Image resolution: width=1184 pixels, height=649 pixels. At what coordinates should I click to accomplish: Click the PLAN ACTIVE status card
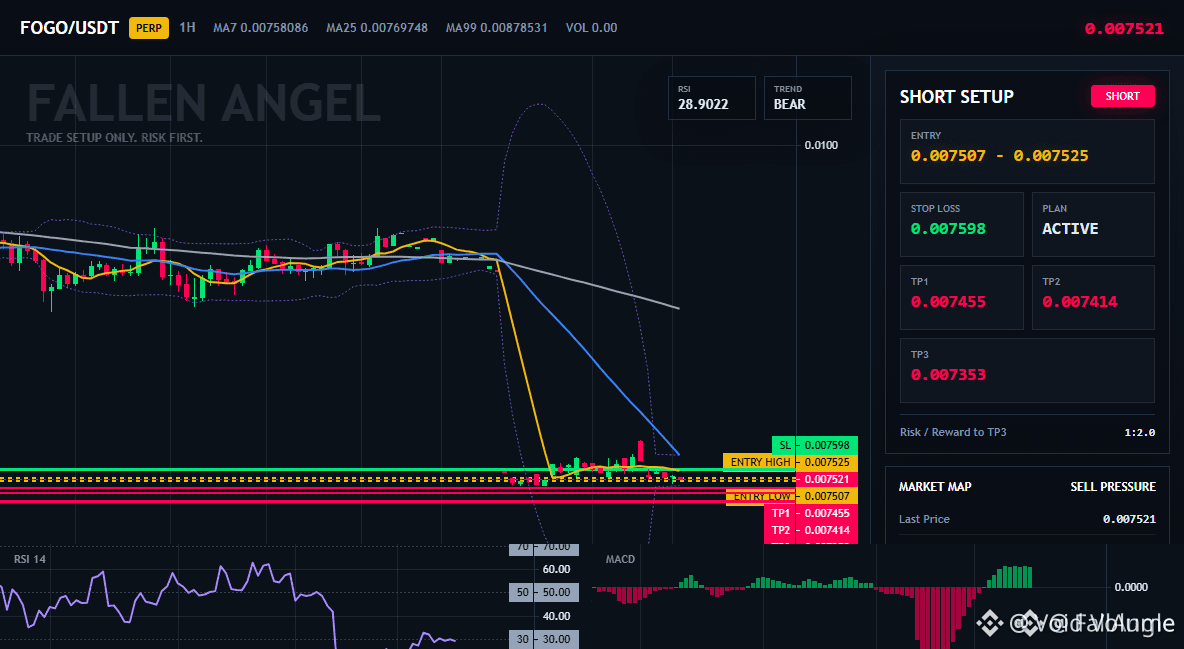tap(1093, 224)
